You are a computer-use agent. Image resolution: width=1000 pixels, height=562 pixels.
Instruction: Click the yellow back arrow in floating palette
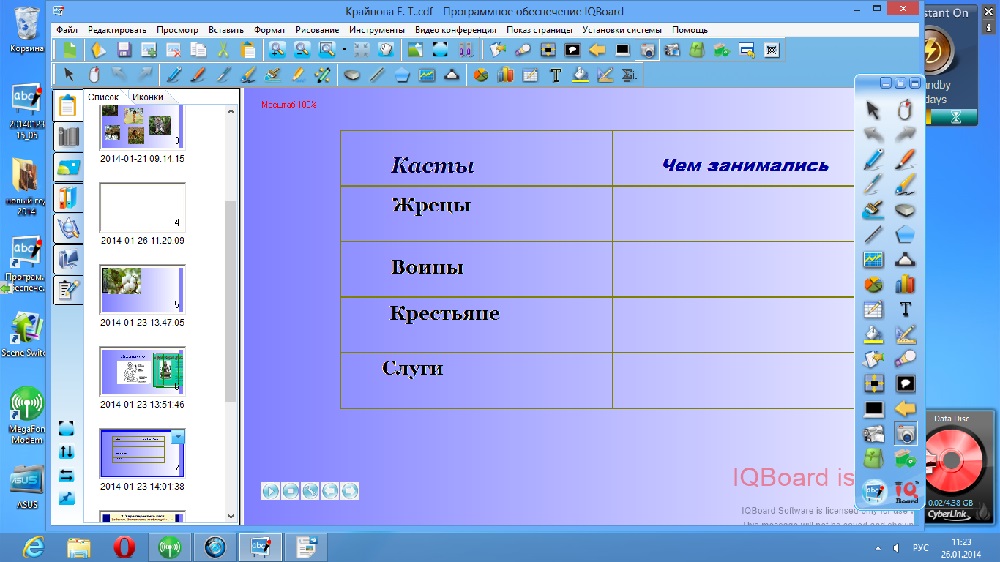[905, 409]
